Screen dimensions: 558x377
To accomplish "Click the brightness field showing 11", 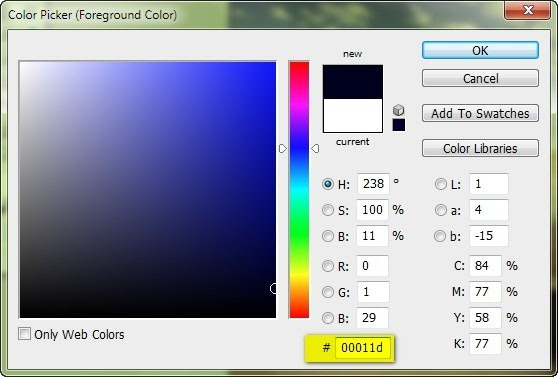I will tap(372, 236).
